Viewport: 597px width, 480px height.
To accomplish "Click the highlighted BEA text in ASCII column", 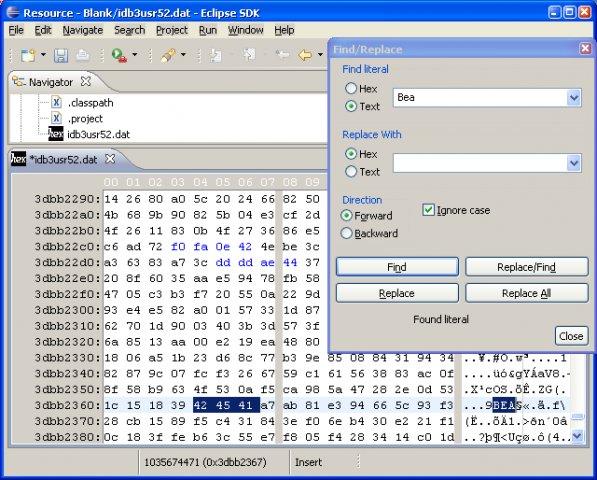I will click(504, 405).
